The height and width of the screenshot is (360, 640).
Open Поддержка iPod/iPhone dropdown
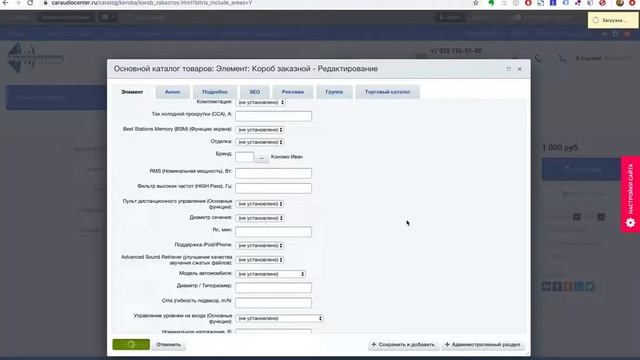tap(260, 246)
